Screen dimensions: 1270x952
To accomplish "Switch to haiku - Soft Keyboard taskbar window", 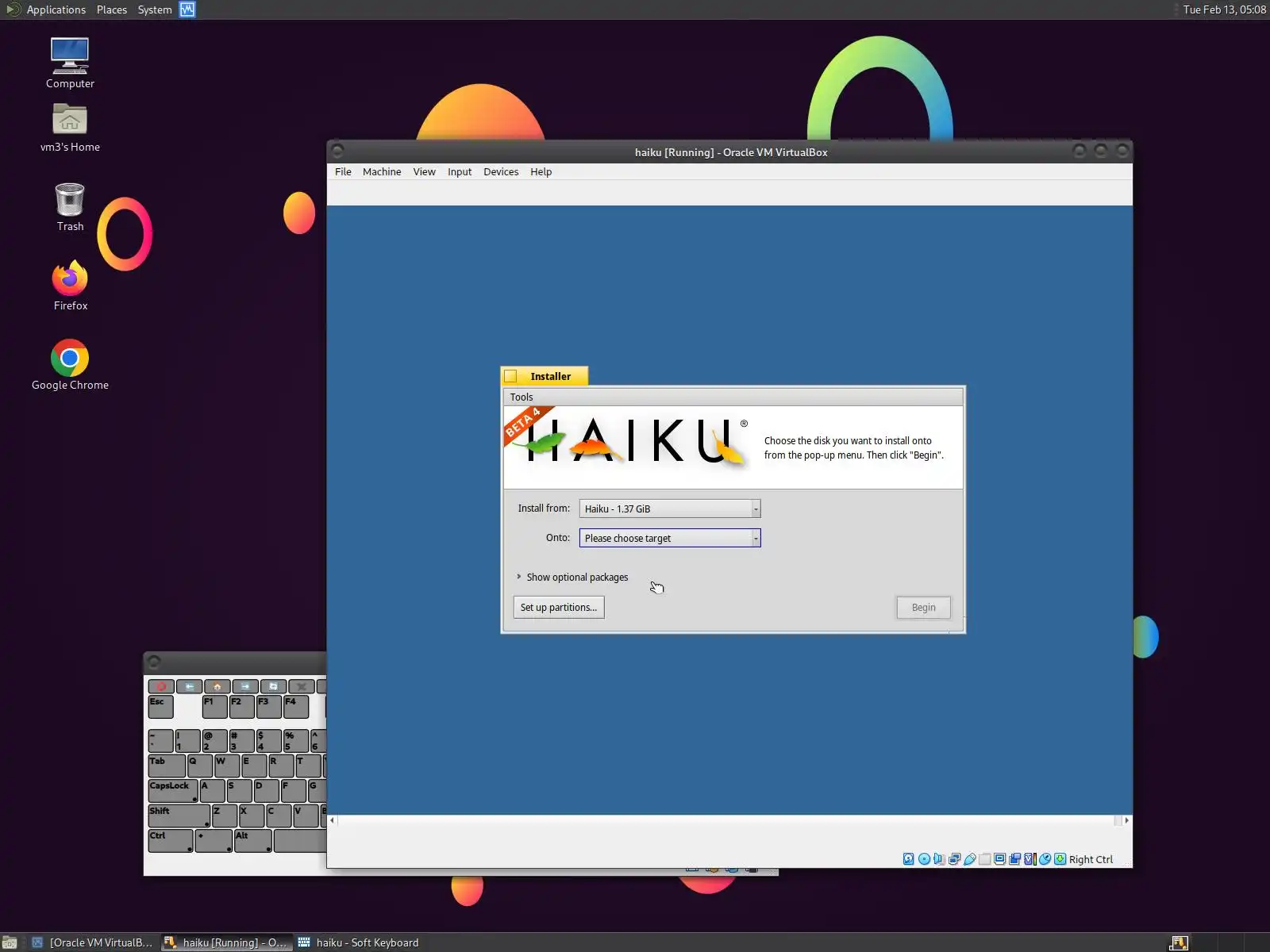I will click(359, 942).
